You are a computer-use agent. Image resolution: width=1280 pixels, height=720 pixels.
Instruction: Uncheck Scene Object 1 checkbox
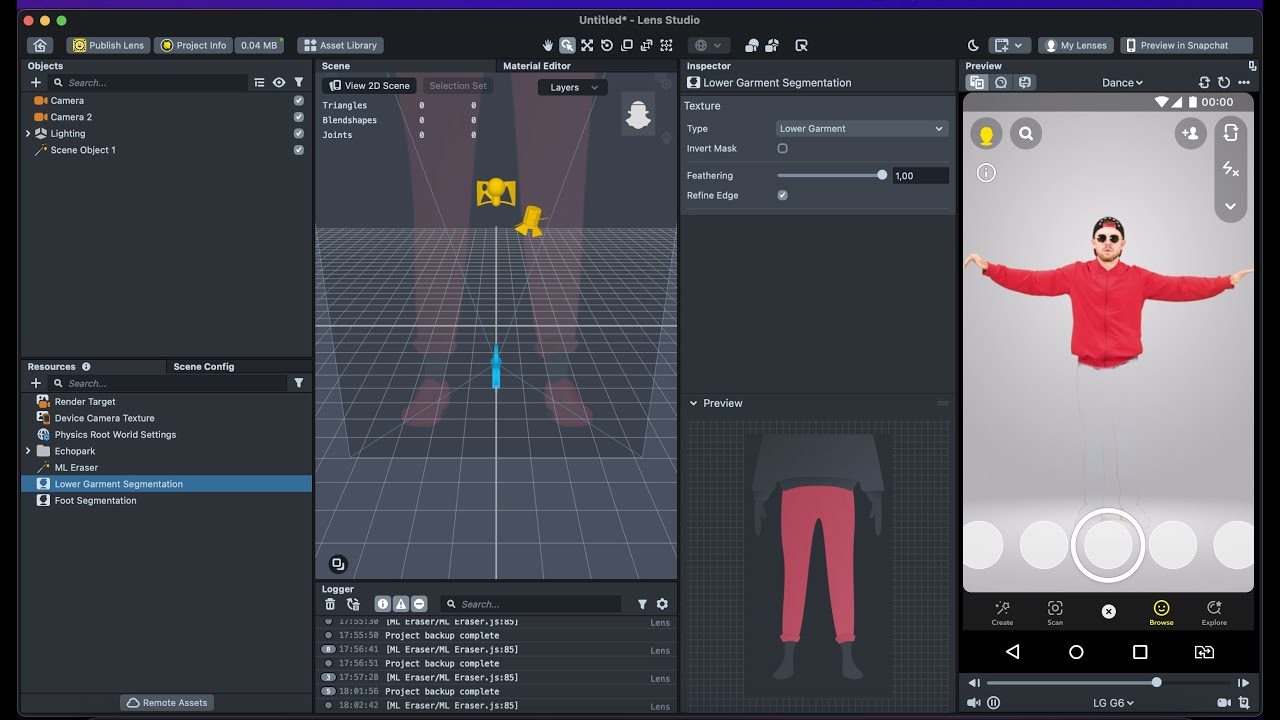point(298,150)
